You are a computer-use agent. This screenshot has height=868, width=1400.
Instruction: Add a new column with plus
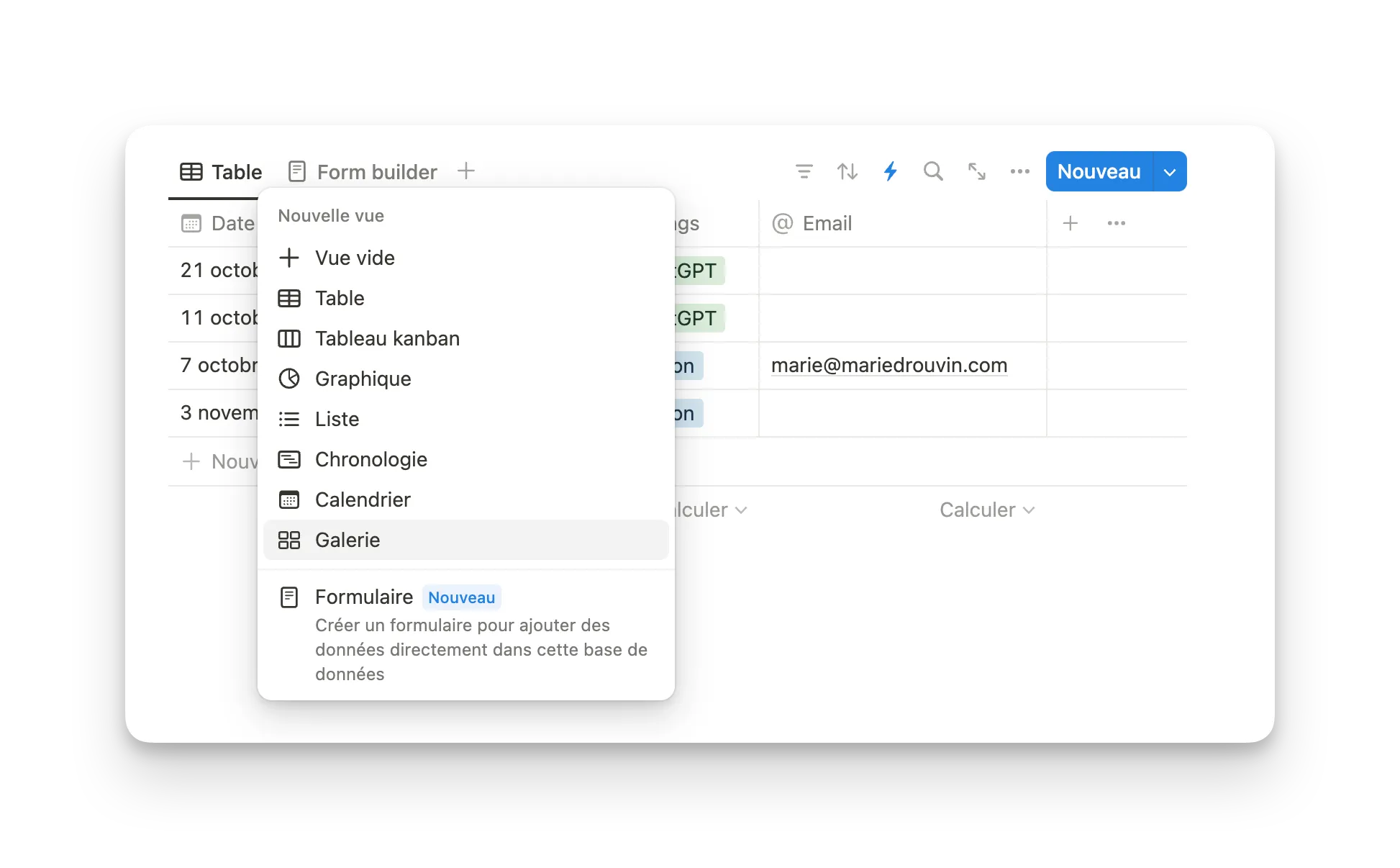pos(1070,223)
